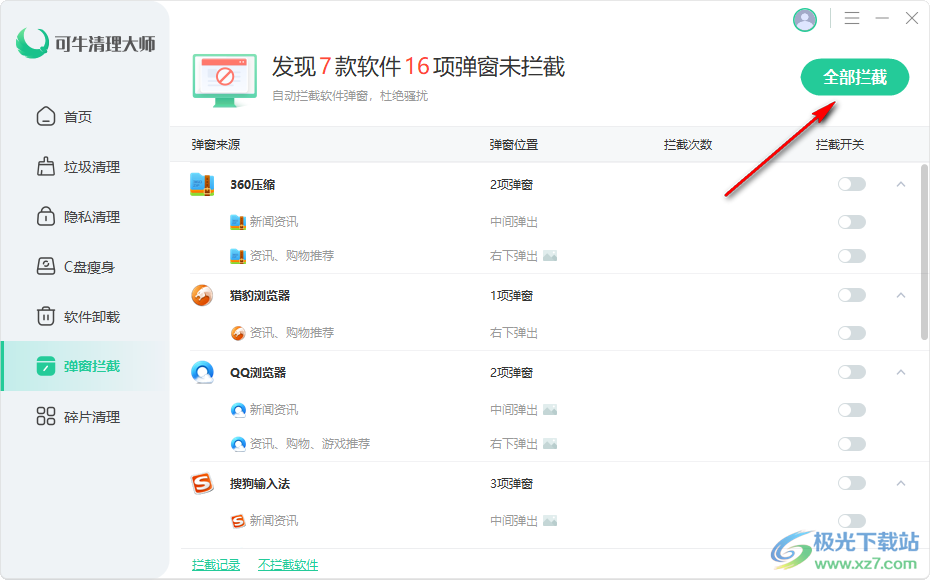Open the 软件卸载 sidebar section
This screenshot has width=930, height=580.
coord(91,317)
